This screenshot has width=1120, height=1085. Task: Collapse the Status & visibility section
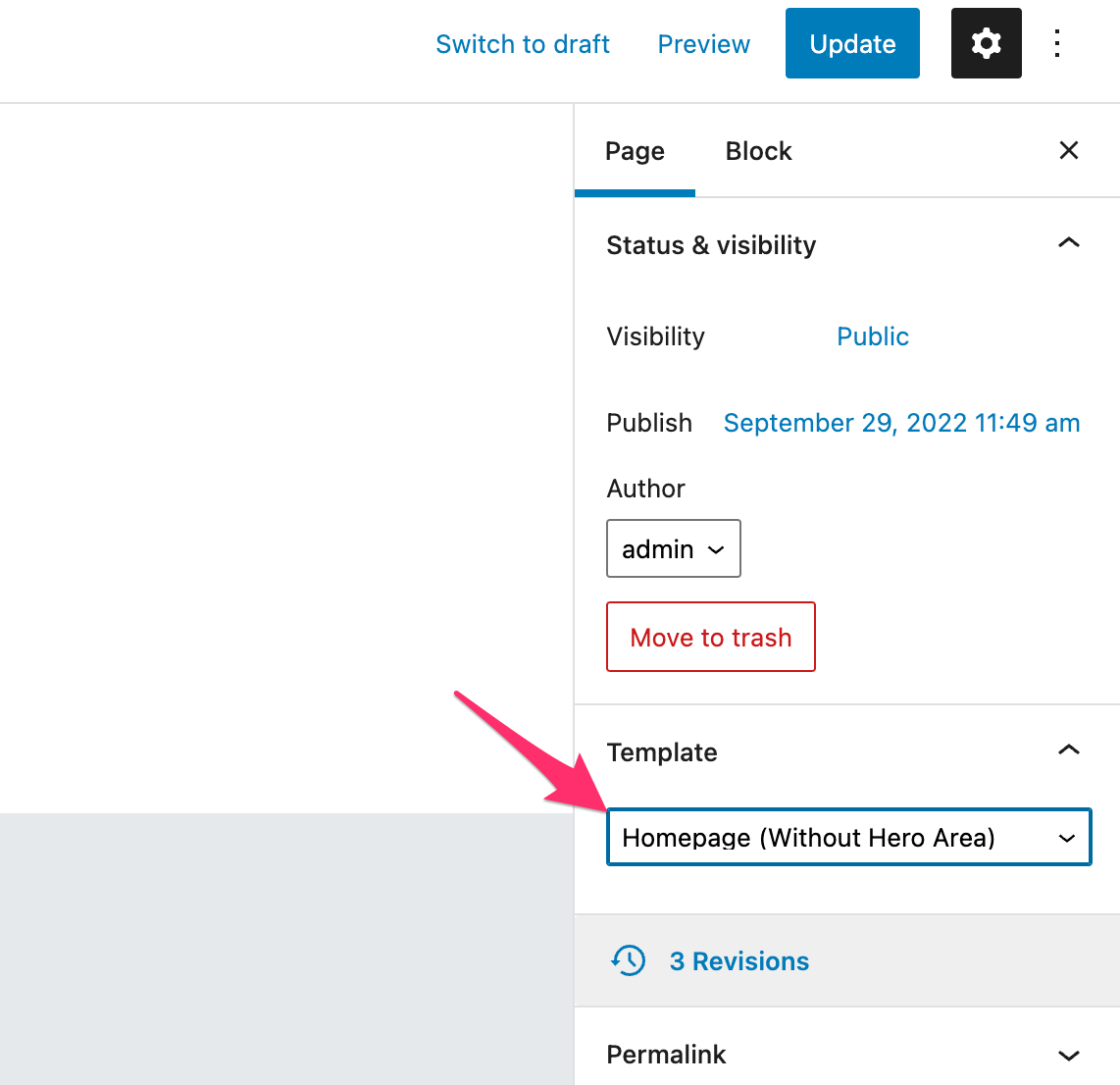coord(1069,243)
